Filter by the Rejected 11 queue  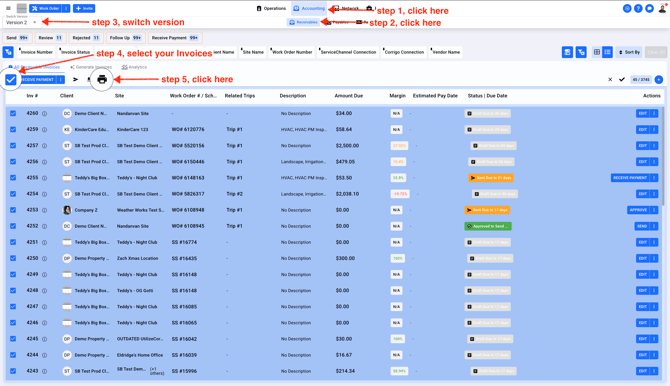[x=85, y=38]
